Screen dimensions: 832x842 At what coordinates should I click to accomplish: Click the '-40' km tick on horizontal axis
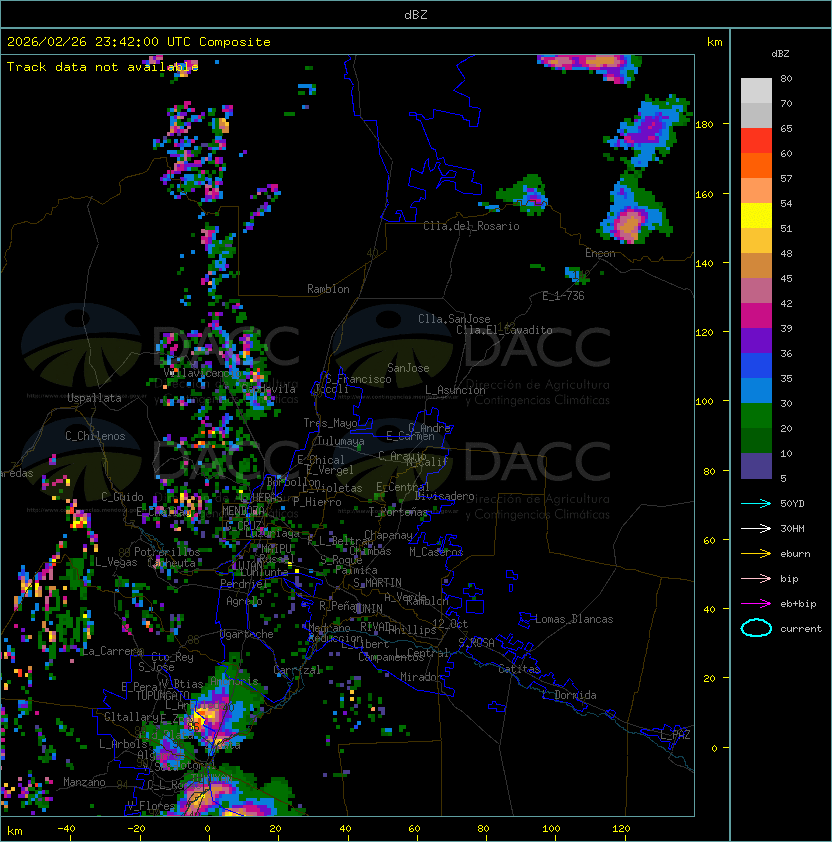(66, 829)
